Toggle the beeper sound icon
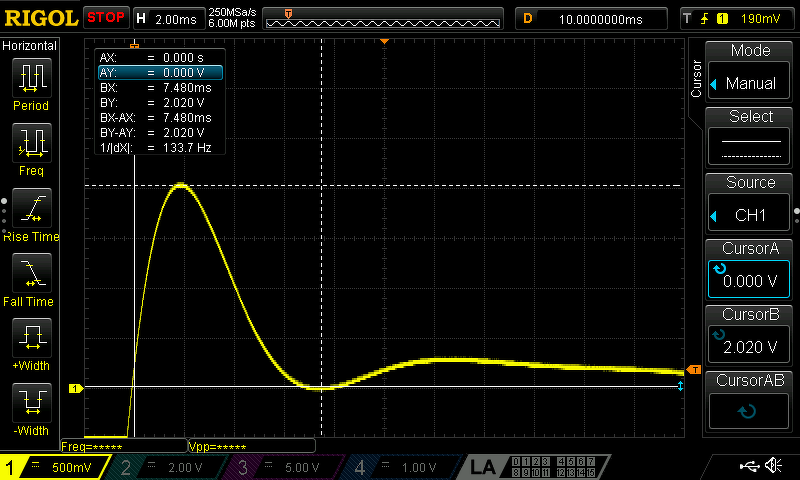Image resolution: width=800 pixels, height=480 pixels. pyautogui.click(x=774, y=465)
